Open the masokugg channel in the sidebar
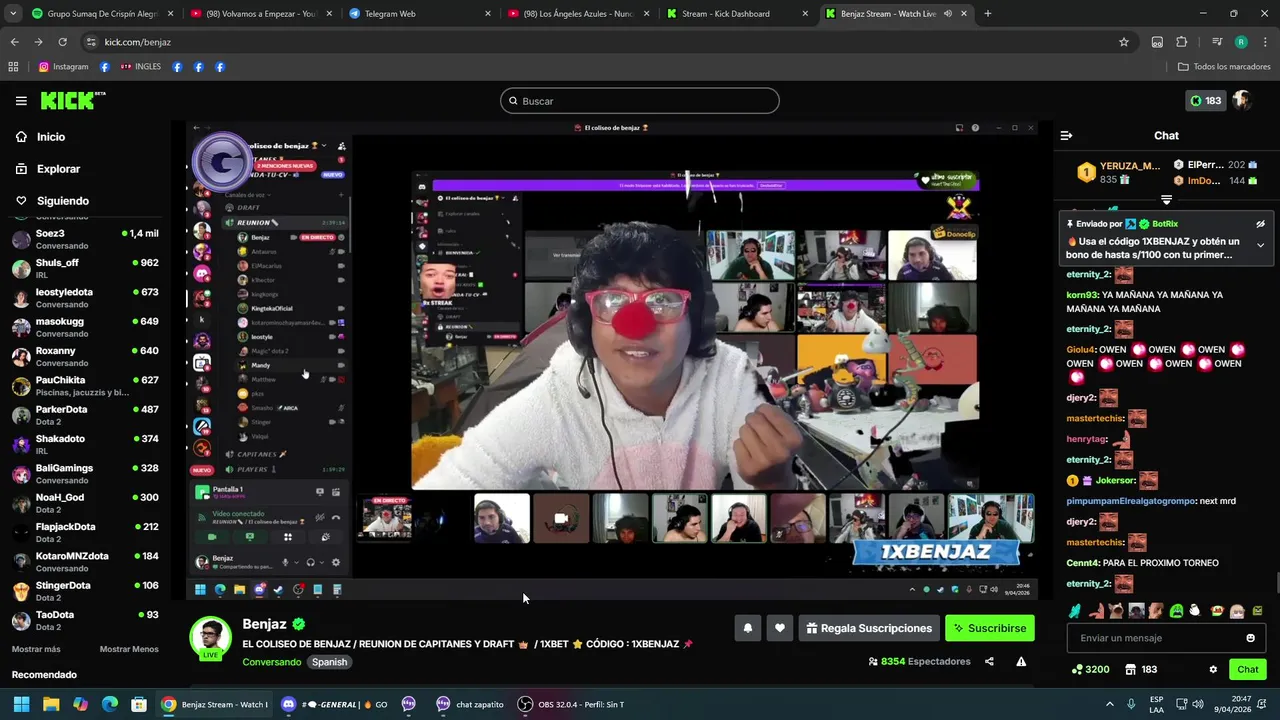Image resolution: width=1280 pixels, height=720 pixels. [85, 327]
